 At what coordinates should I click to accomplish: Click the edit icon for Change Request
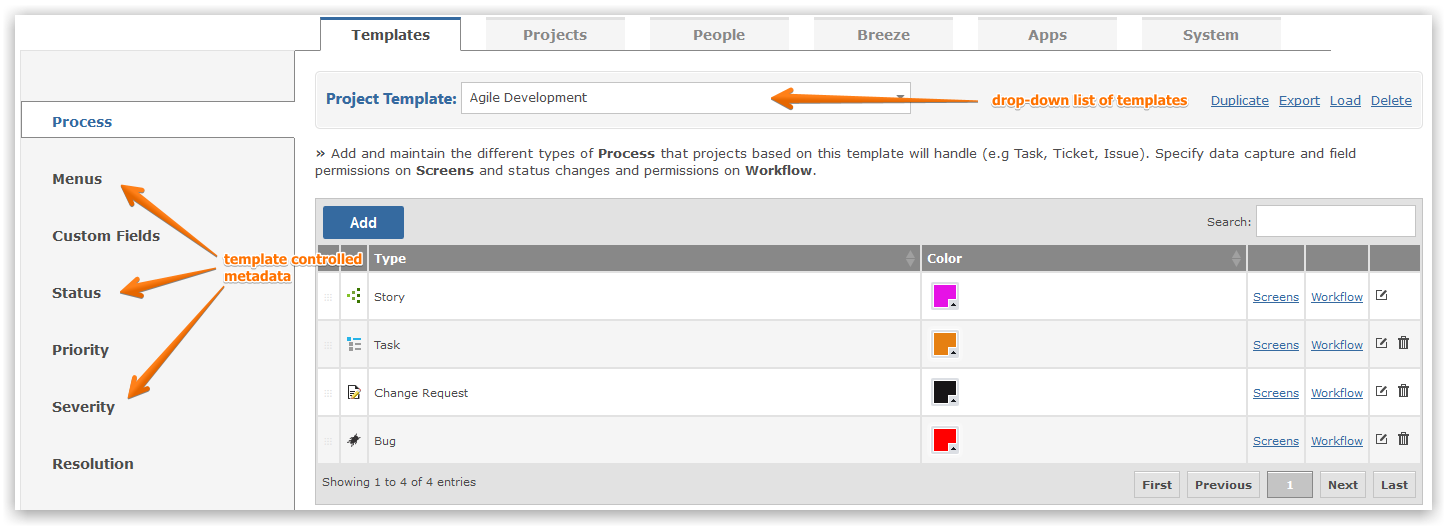(1381, 391)
